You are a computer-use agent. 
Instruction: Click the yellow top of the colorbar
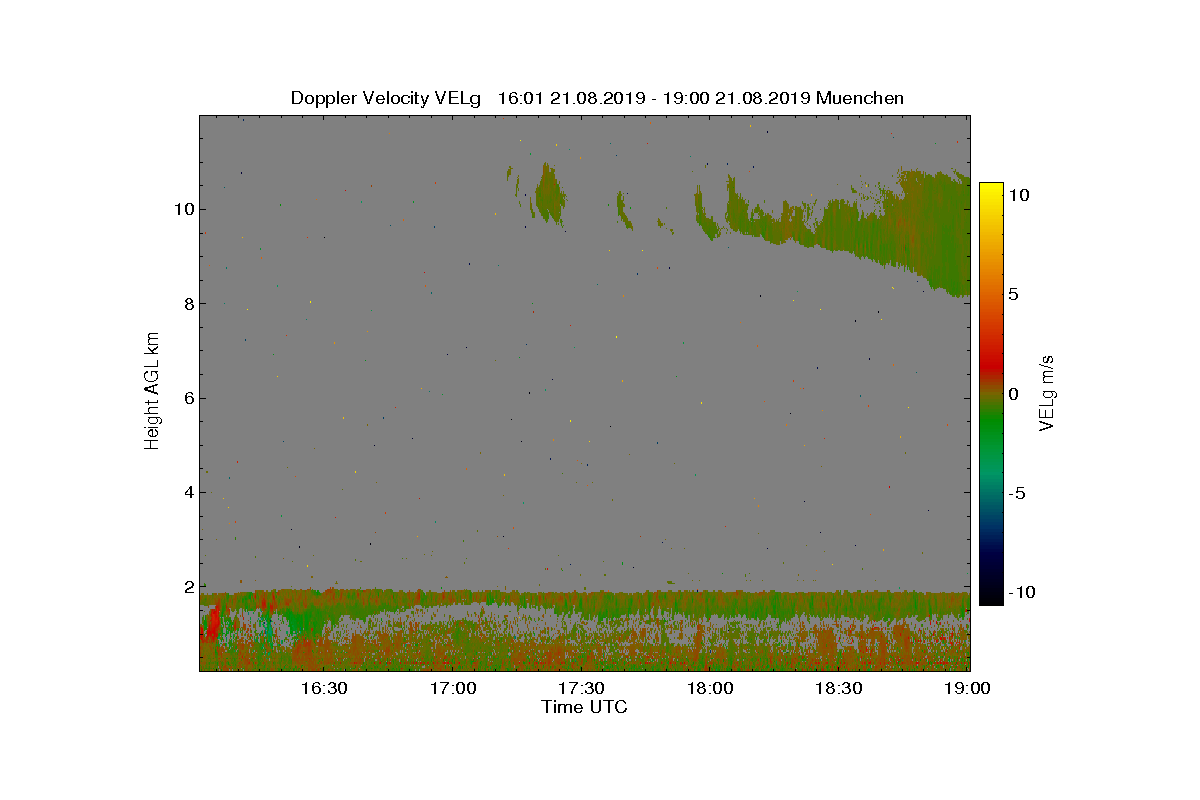tap(991, 190)
